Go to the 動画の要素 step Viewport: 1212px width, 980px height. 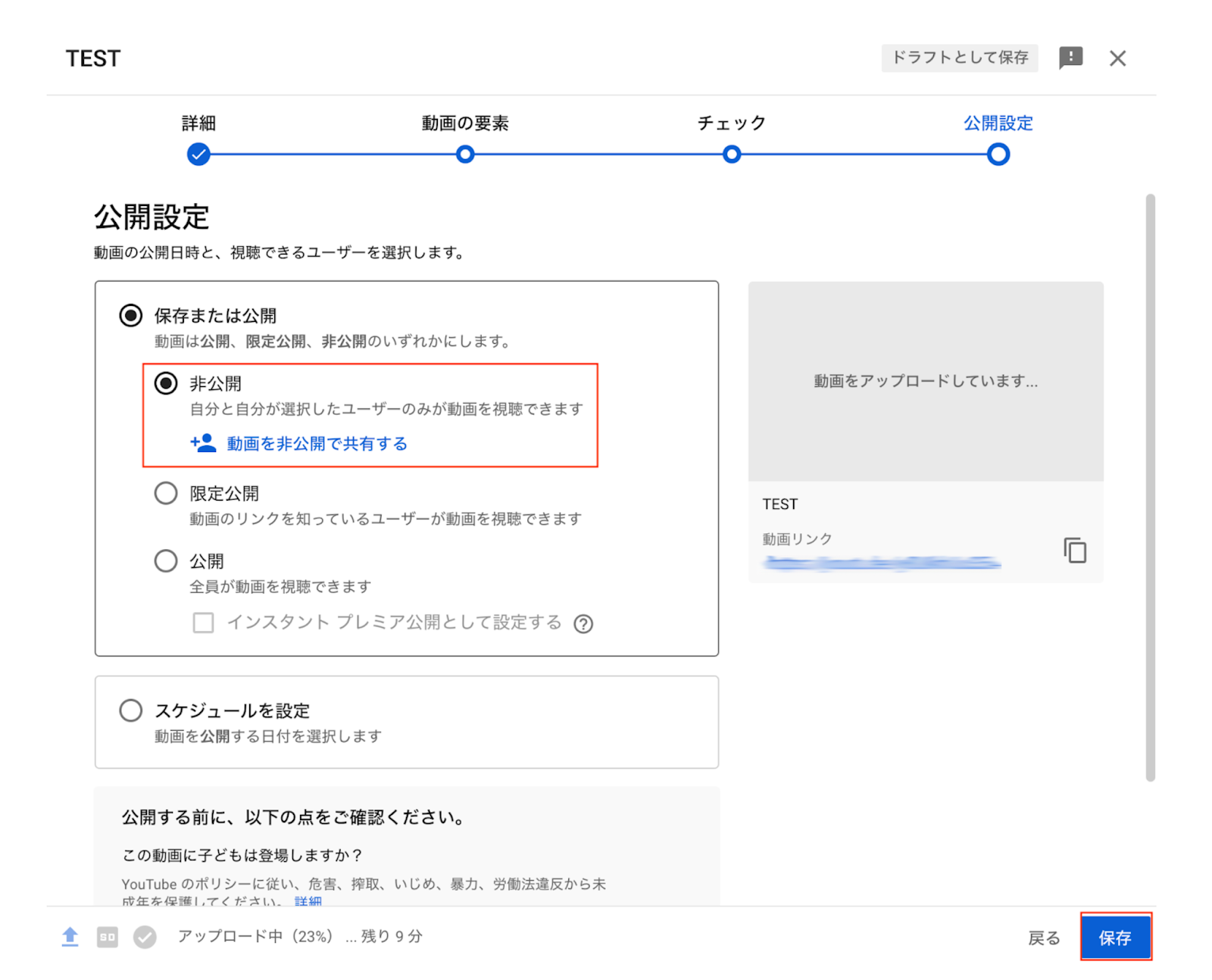465,154
